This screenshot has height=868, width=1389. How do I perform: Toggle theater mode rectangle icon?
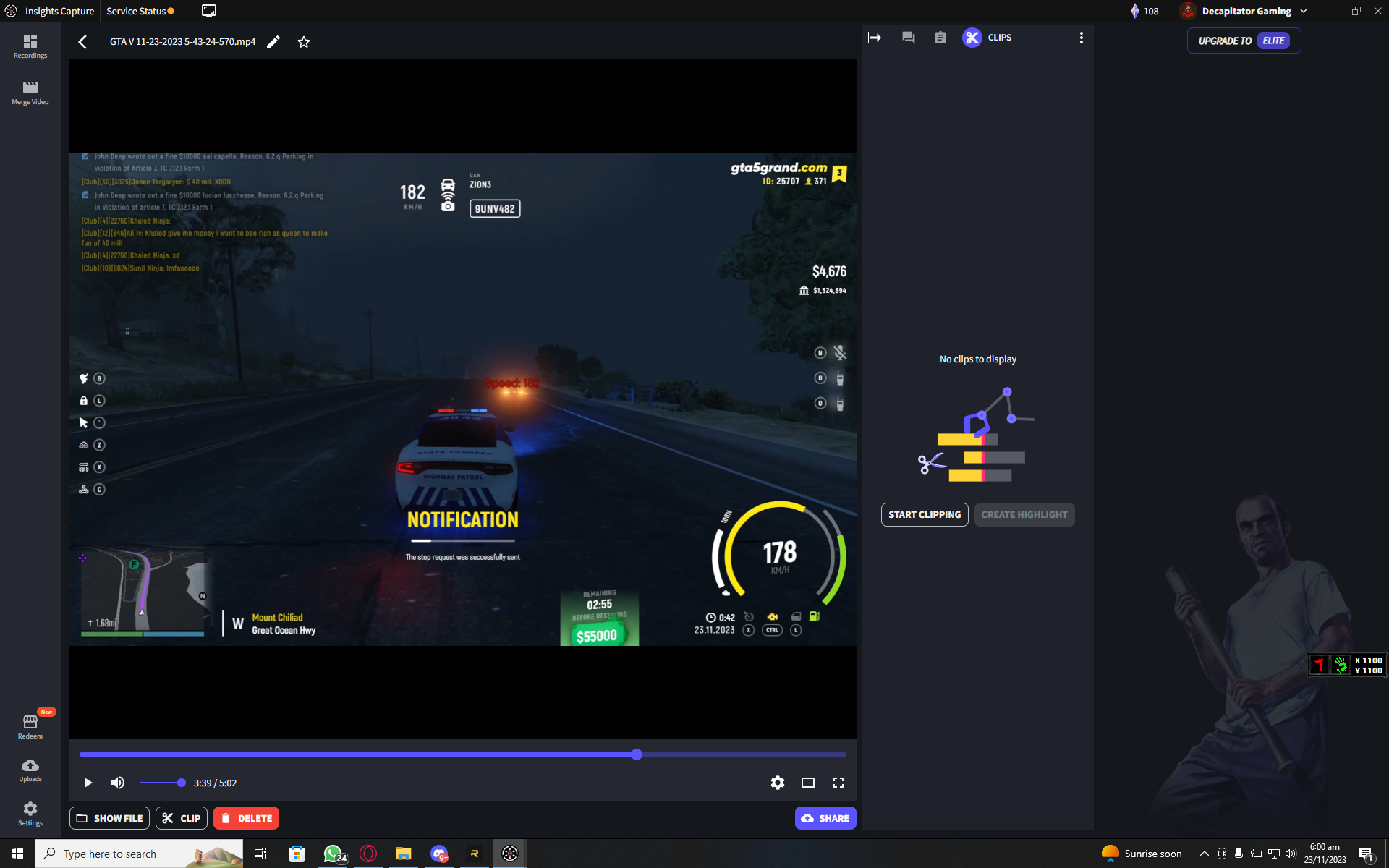pos(808,783)
